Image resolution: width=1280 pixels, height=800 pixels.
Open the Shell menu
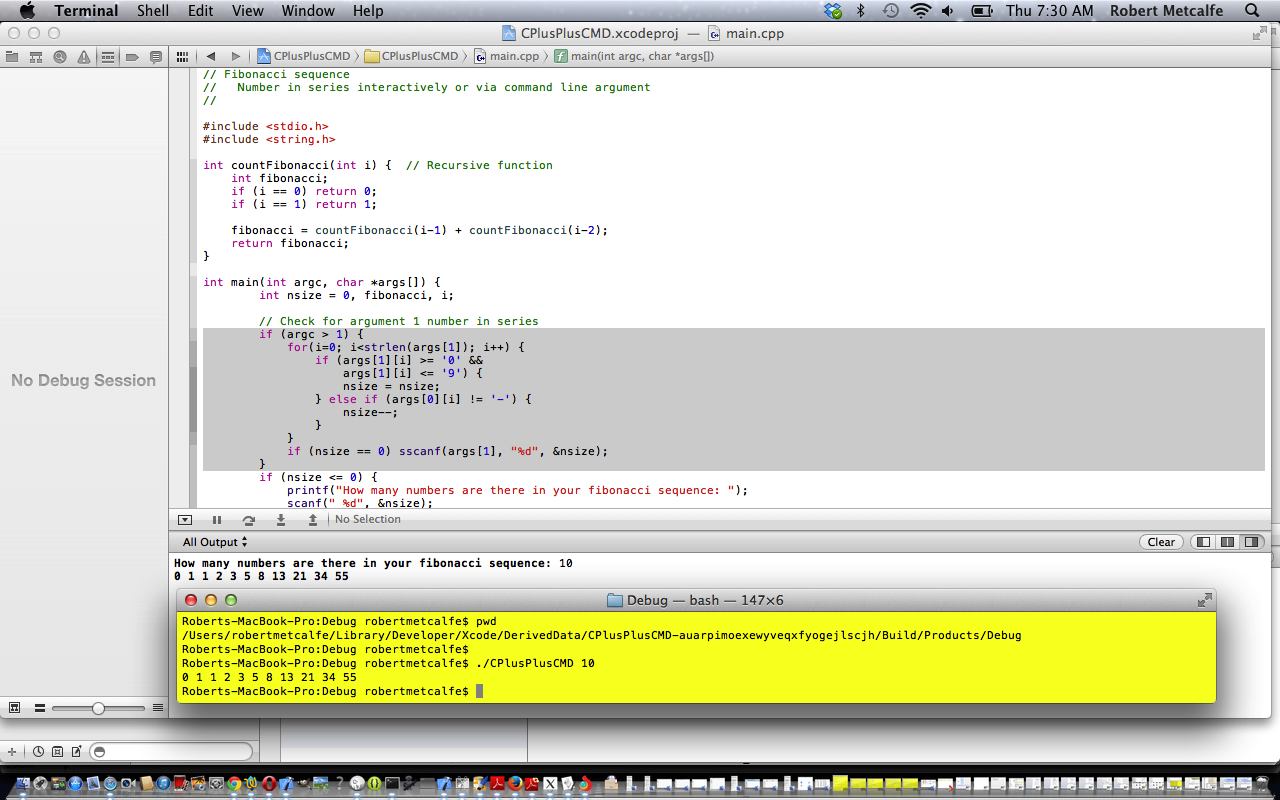coord(152,11)
